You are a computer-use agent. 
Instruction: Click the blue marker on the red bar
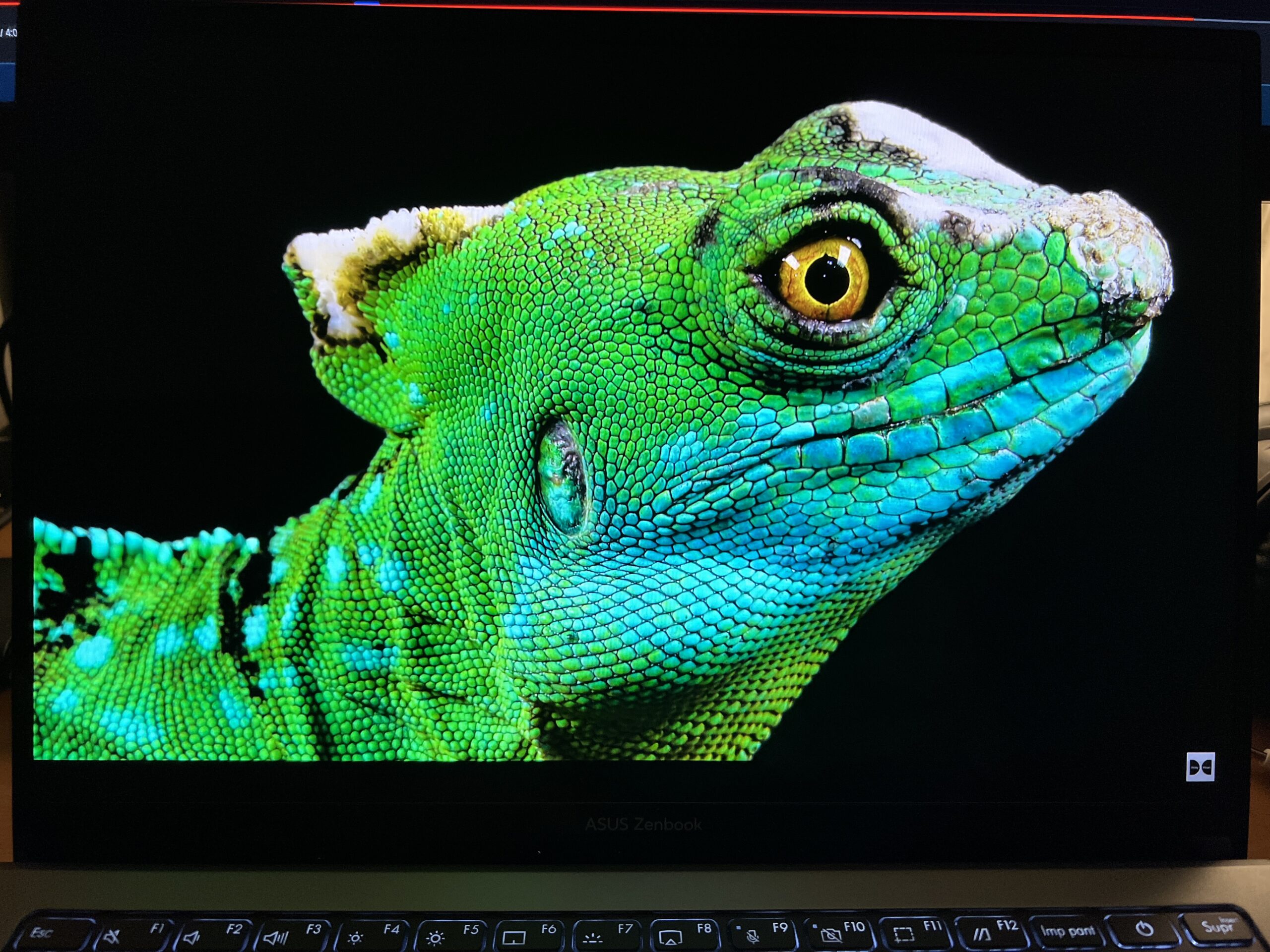click(x=367, y=3)
